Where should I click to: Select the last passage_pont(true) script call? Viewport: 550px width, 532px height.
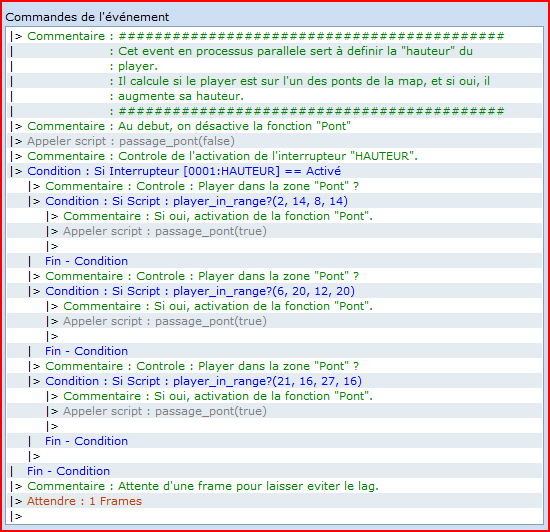coord(274,411)
